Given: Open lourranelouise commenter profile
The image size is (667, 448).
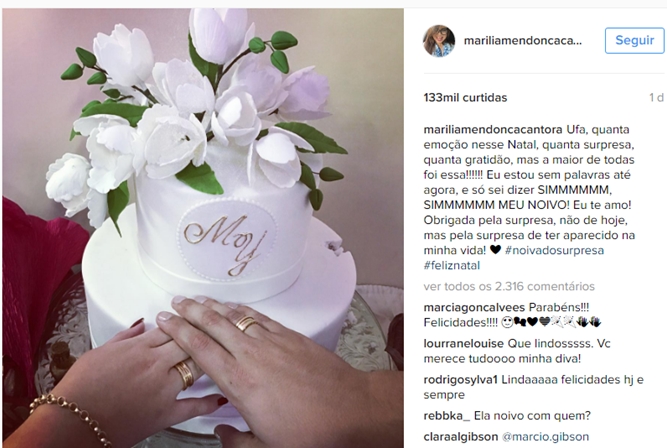Looking at the screenshot, I should [x=464, y=343].
